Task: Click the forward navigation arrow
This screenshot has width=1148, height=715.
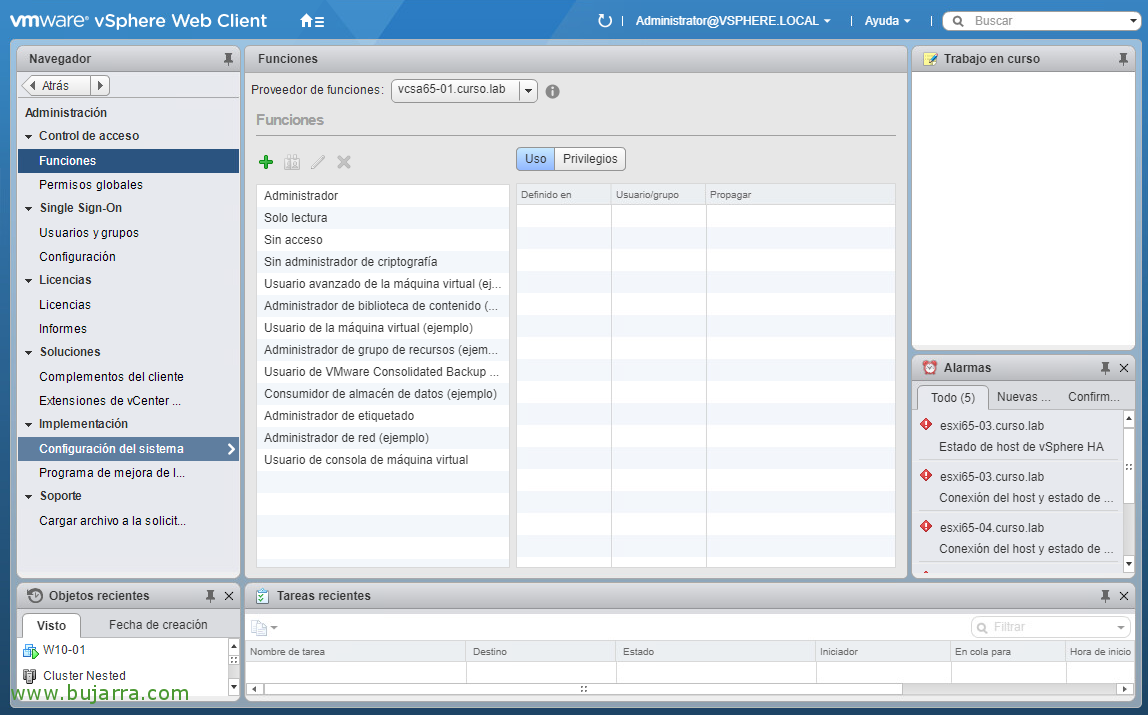Action: [x=100, y=86]
